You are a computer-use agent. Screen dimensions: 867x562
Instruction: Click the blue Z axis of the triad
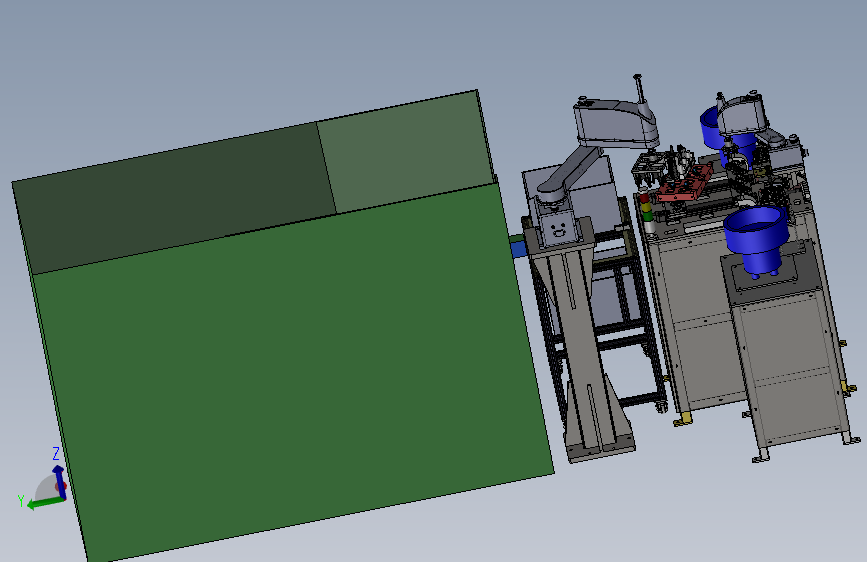59,481
